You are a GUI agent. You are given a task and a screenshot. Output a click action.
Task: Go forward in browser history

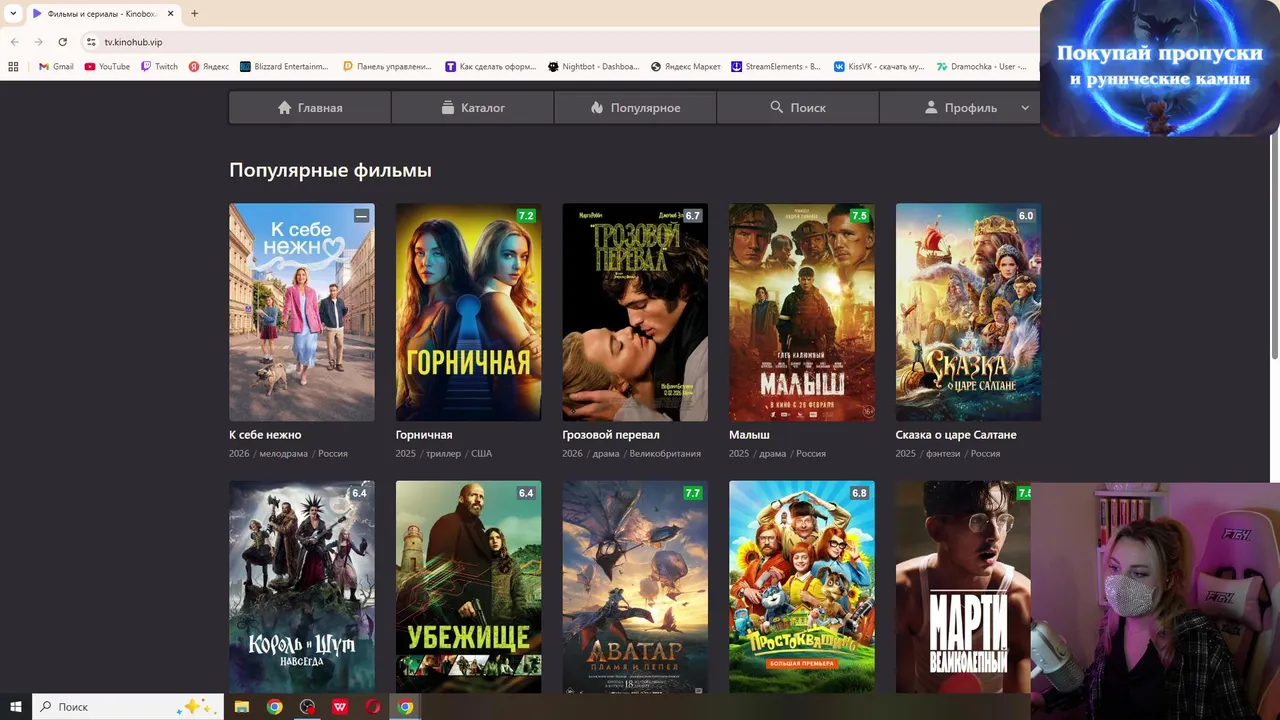pyautogui.click(x=38, y=42)
